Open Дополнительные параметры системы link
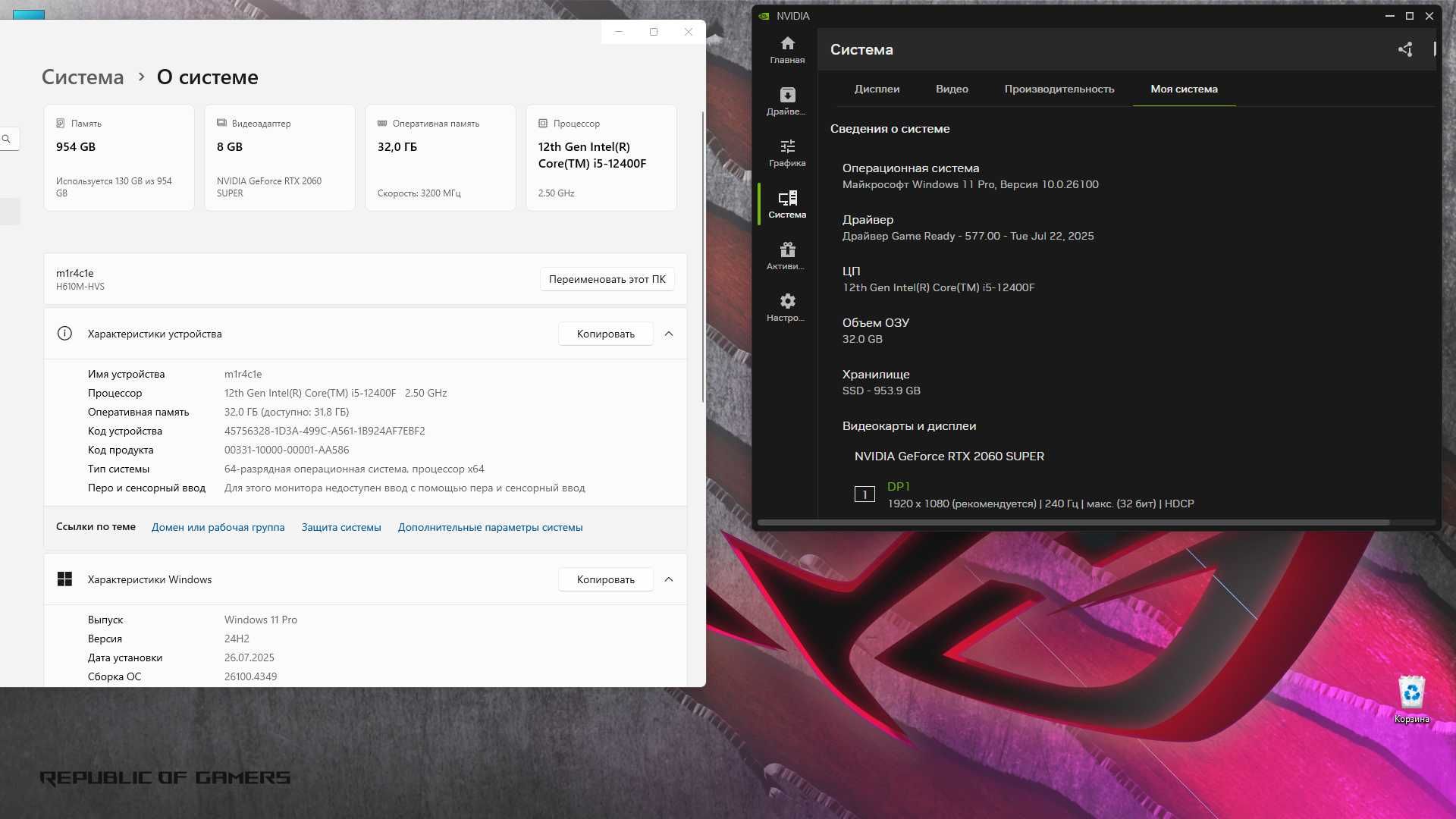 click(490, 527)
